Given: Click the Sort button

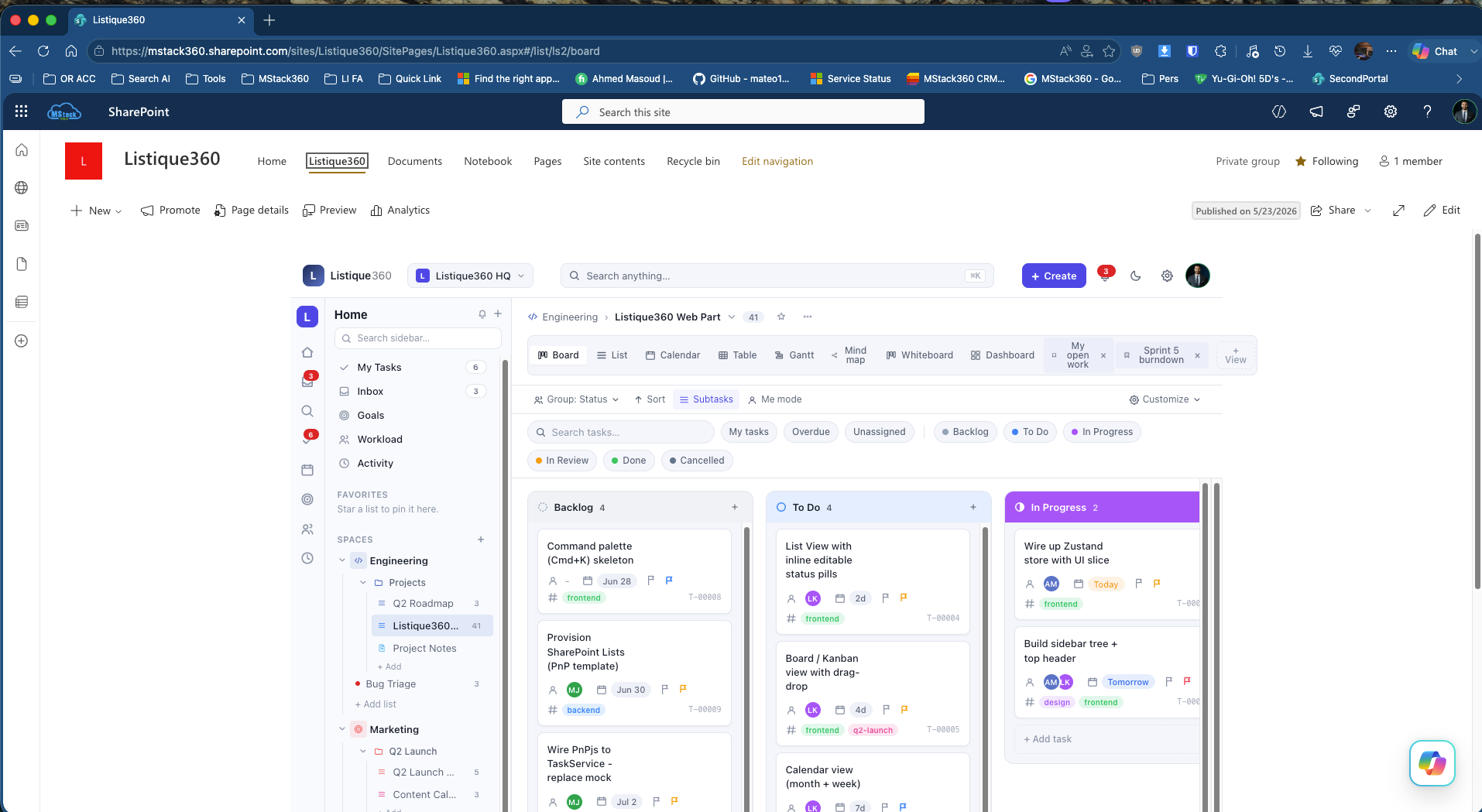Looking at the screenshot, I should (650, 399).
